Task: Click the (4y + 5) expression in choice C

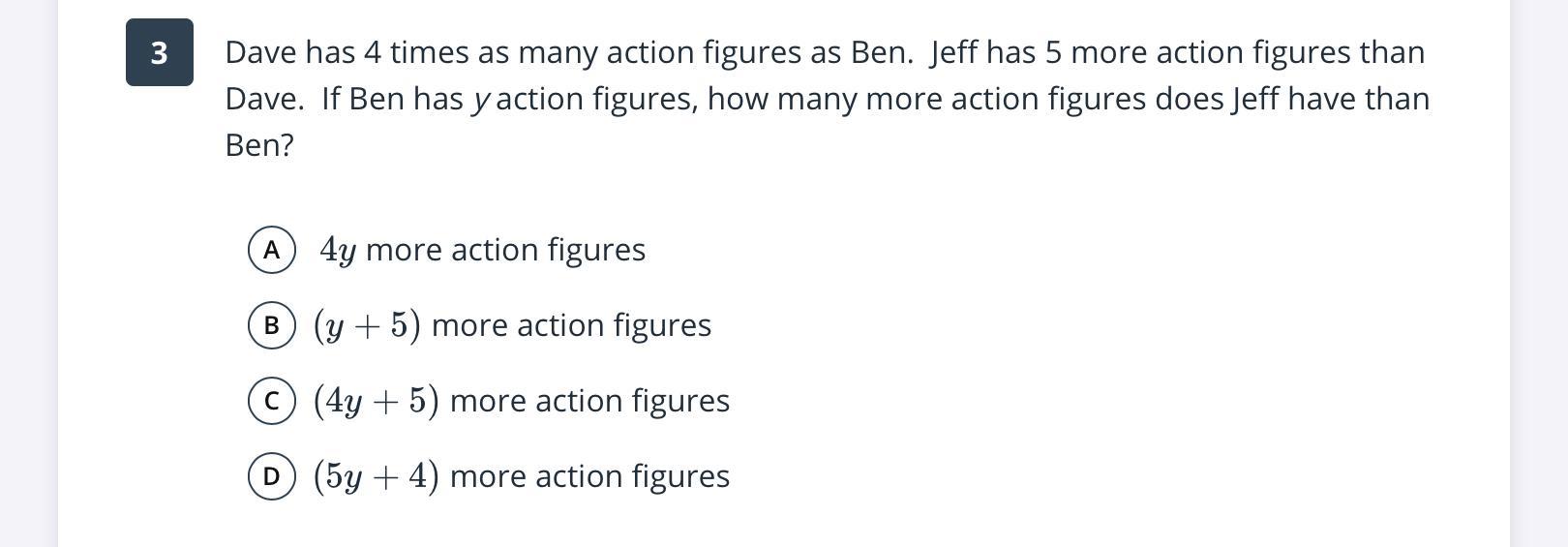Action: pyautogui.click(x=377, y=401)
